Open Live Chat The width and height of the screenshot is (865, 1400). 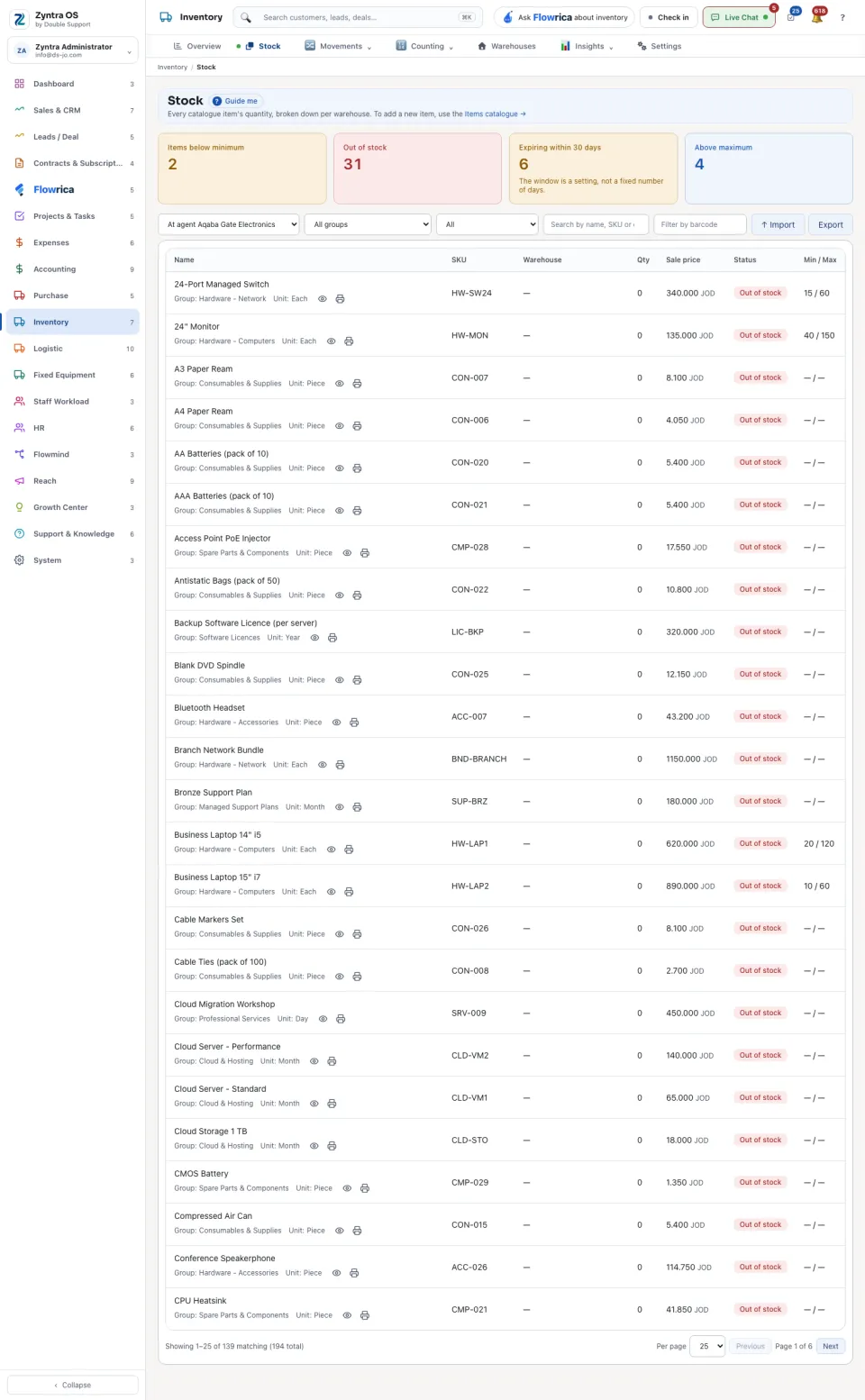739,17
